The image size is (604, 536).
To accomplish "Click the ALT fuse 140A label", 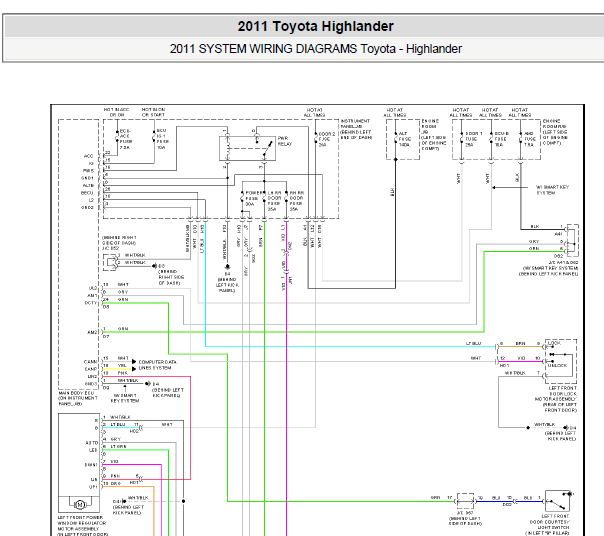I will pos(404,139).
